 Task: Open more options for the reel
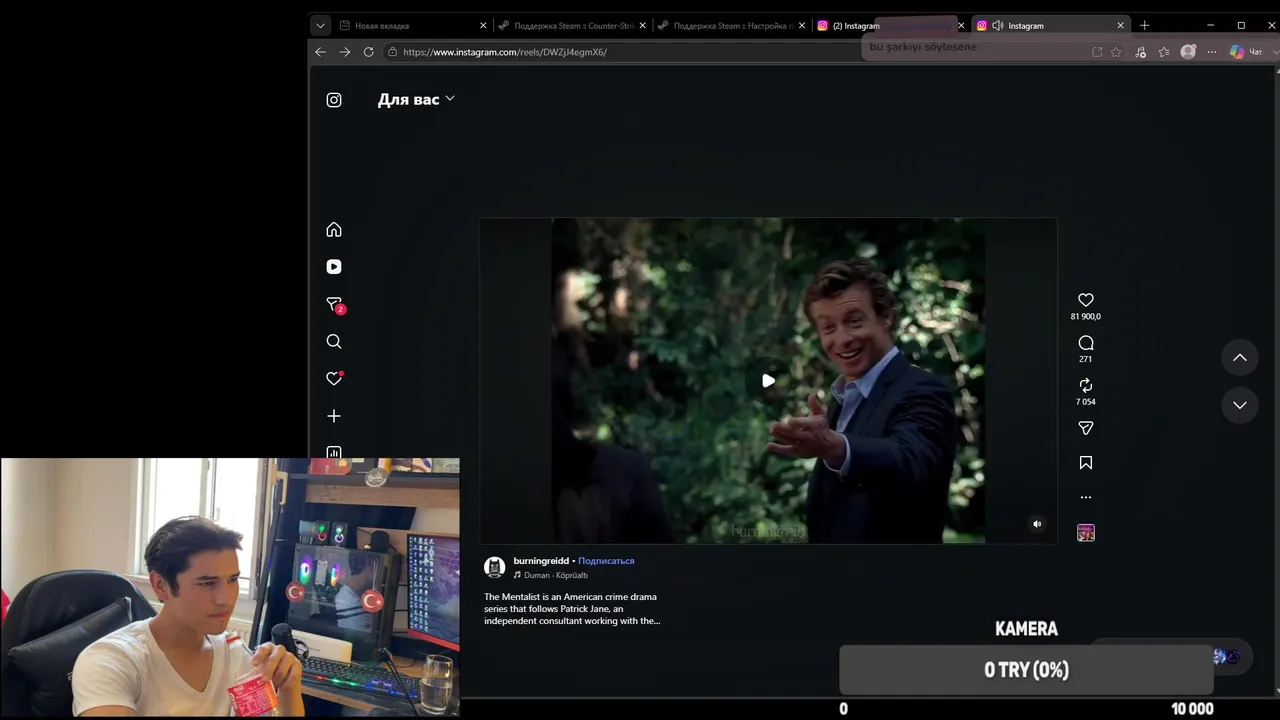1086,497
